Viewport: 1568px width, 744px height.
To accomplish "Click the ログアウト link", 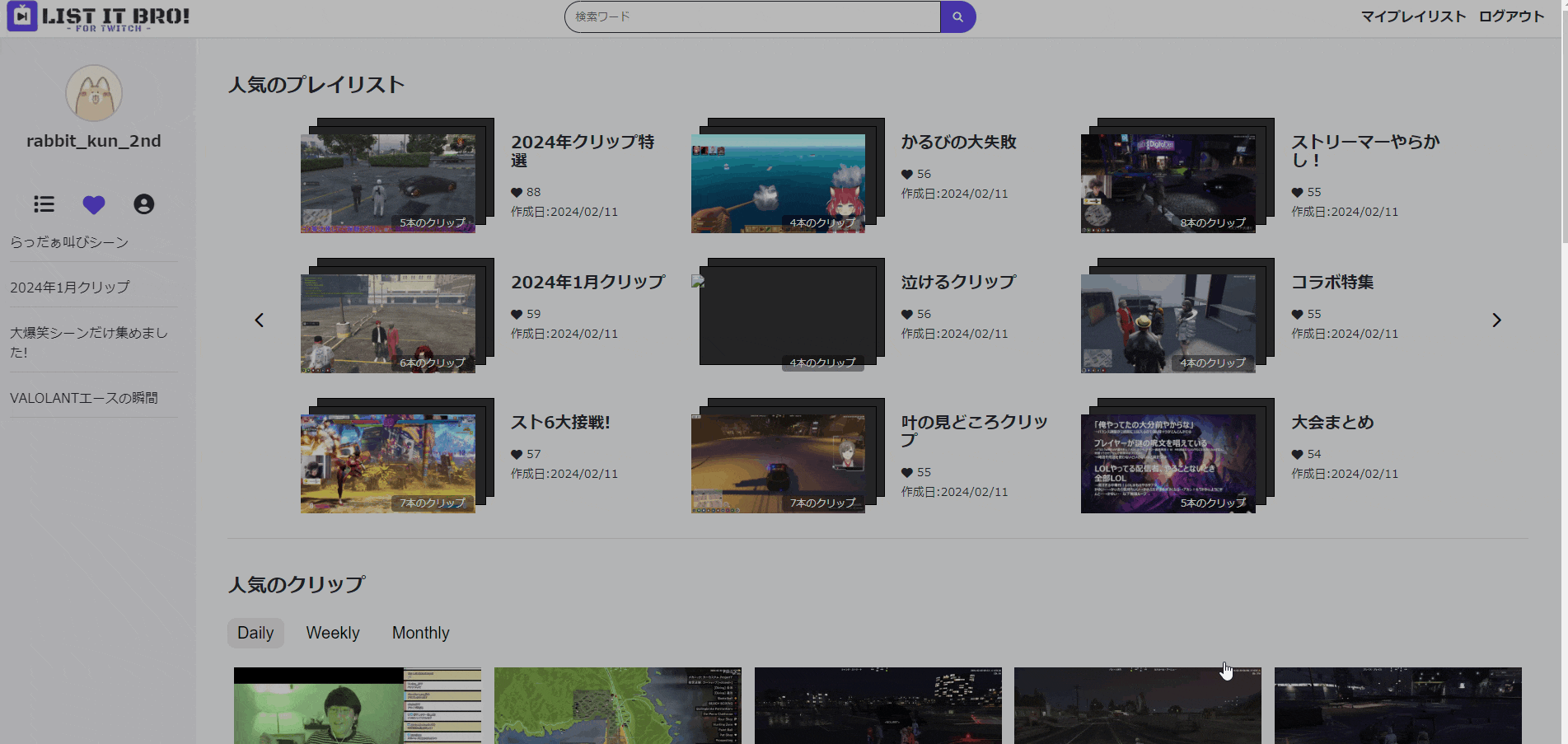I will pos(1511,16).
